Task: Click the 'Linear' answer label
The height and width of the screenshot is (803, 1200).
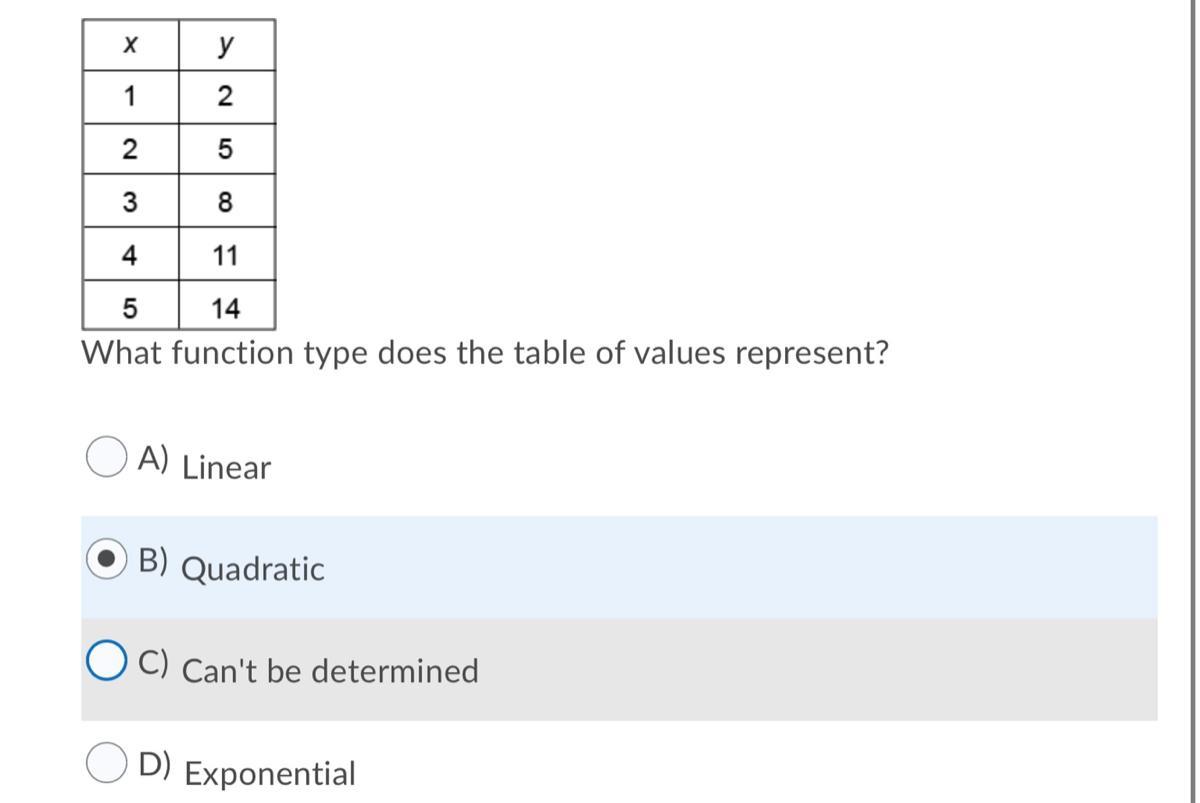Action: tap(226, 468)
